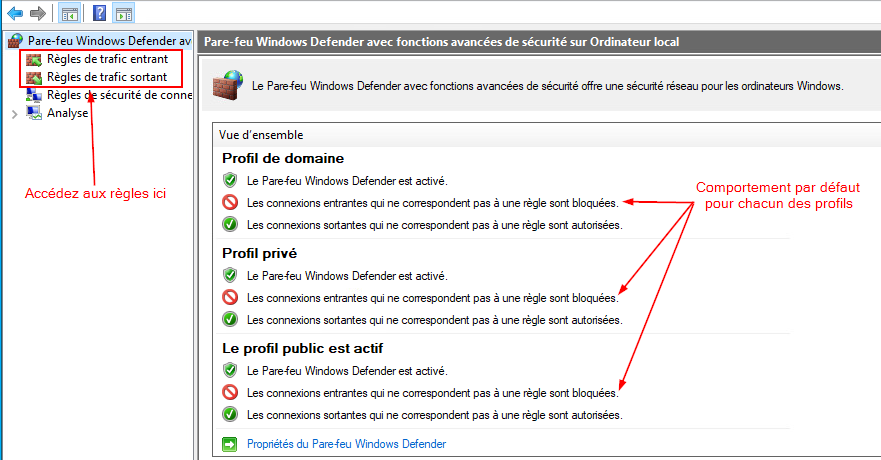Click the Vue d'ensemble section header
Screen dimensions: 881x460
pos(261,135)
